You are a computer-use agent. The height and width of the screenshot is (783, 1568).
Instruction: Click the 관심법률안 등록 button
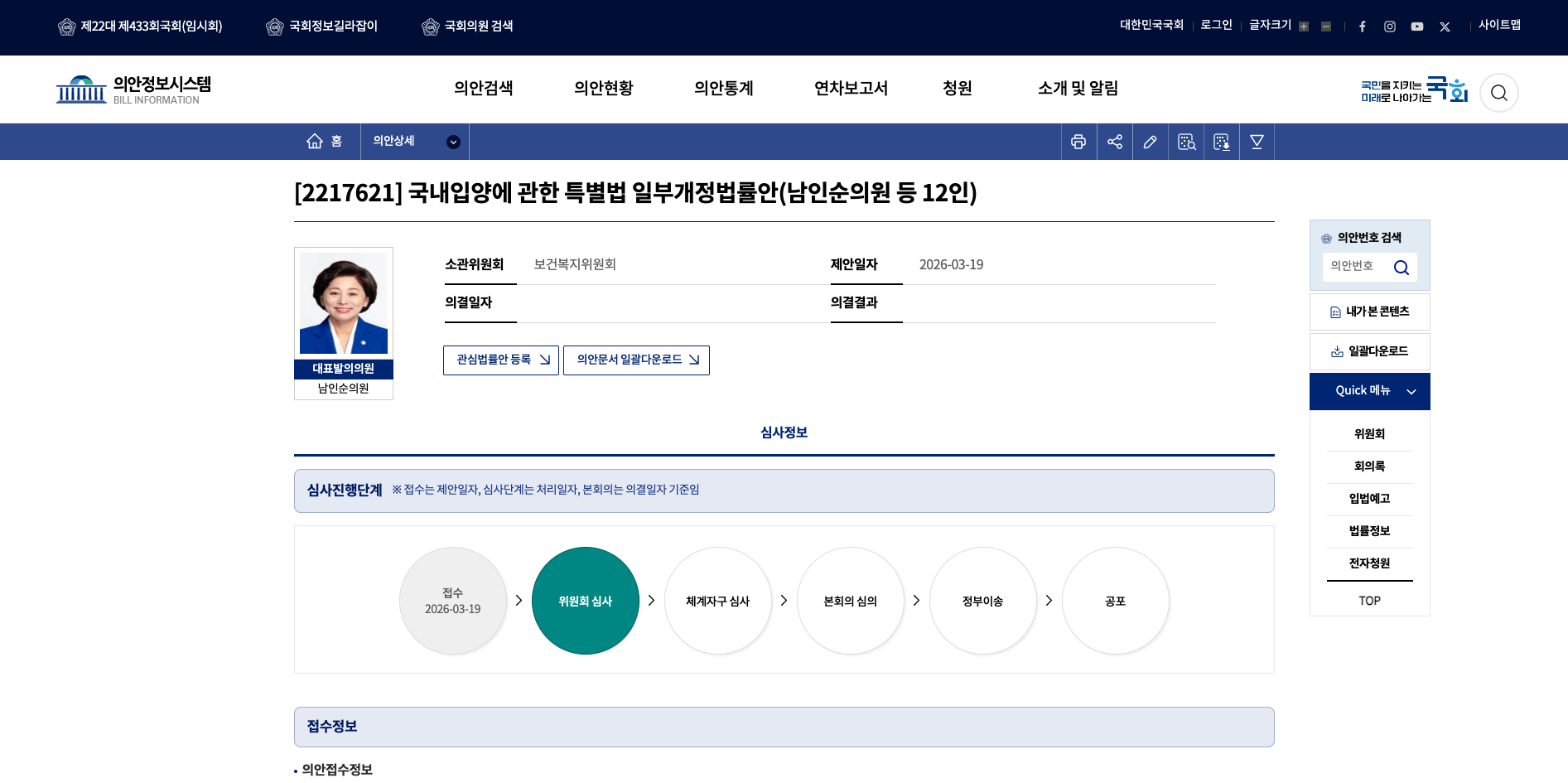(x=500, y=360)
